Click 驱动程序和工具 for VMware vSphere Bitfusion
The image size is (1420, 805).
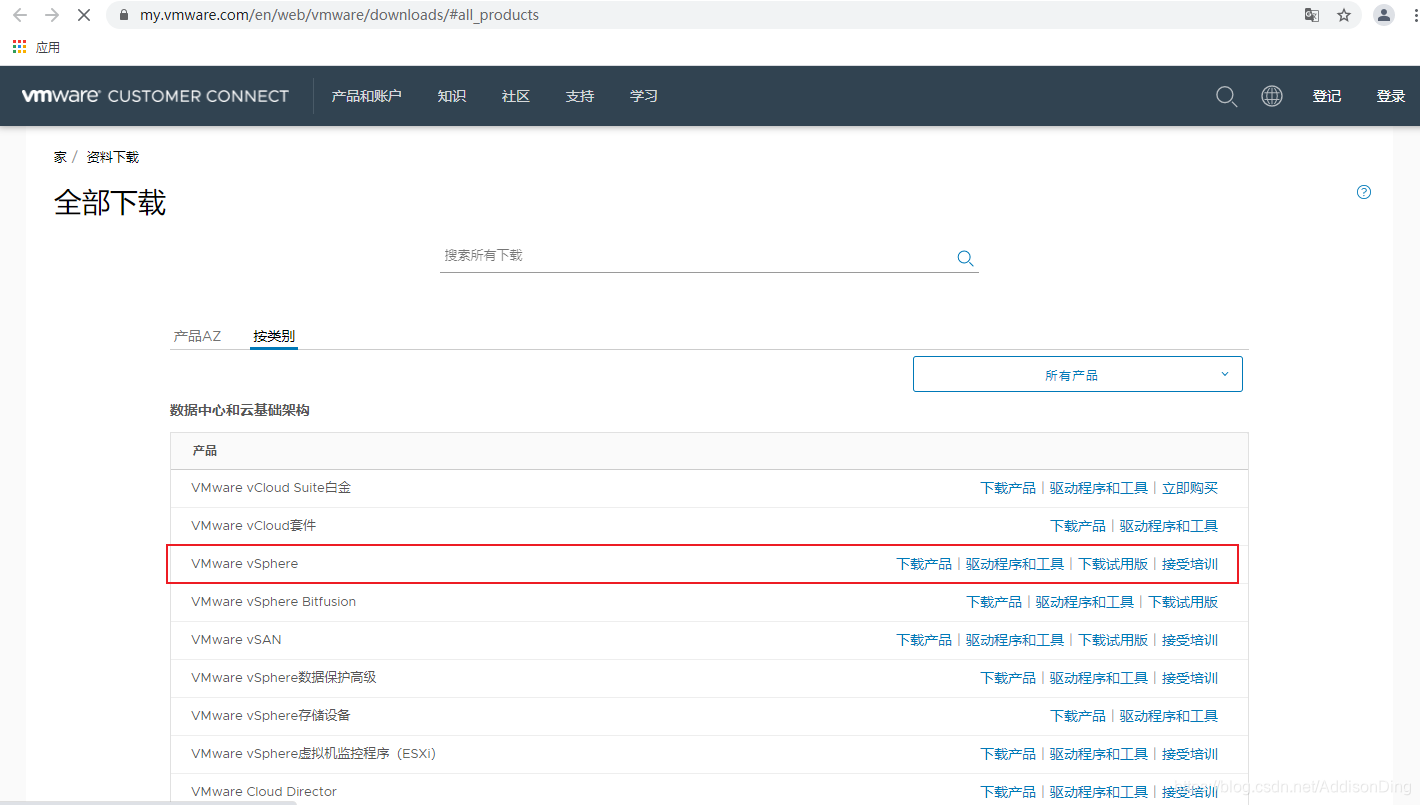[x=1085, y=602]
